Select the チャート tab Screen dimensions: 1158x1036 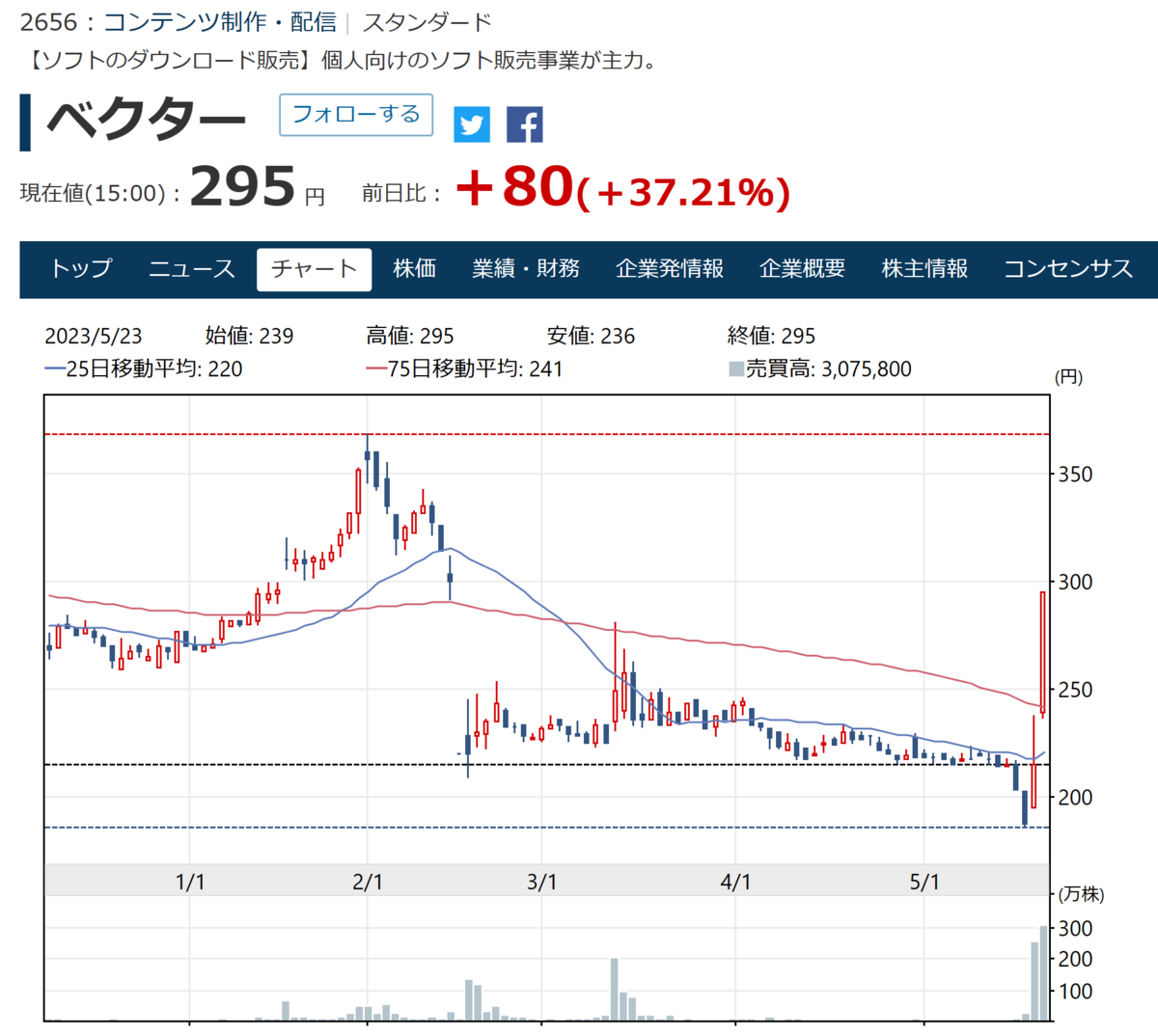coord(314,269)
